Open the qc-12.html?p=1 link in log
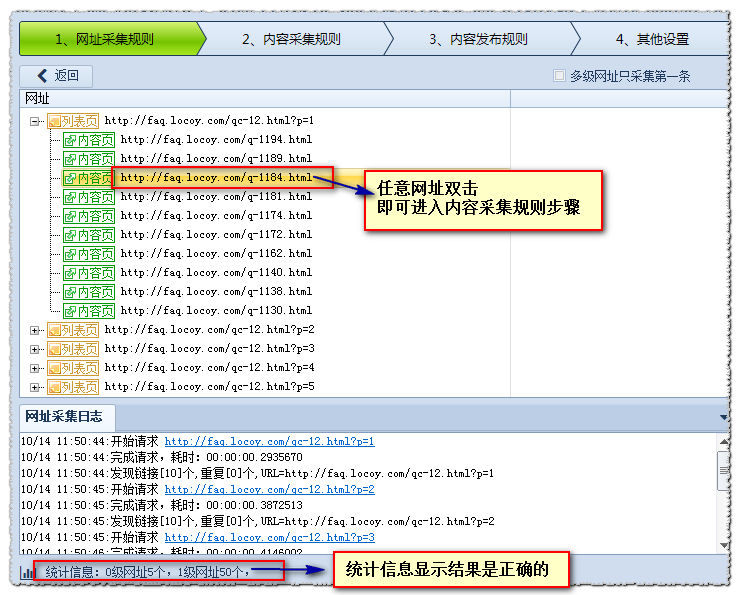Image resolution: width=740 pixels, height=595 pixels. [x=269, y=441]
